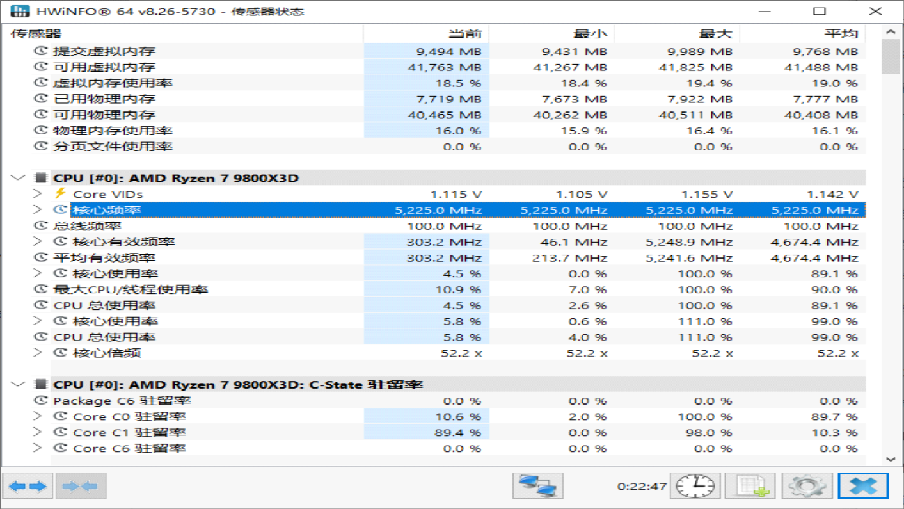
Task: Click the 40,465 MB current value
Action: [445, 115]
